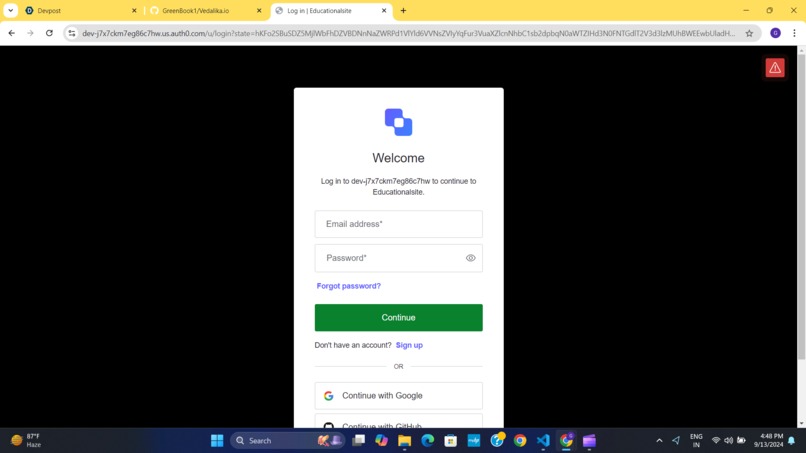Open the Forgot password link
The image size is (806, 453).
click(349, 286)
